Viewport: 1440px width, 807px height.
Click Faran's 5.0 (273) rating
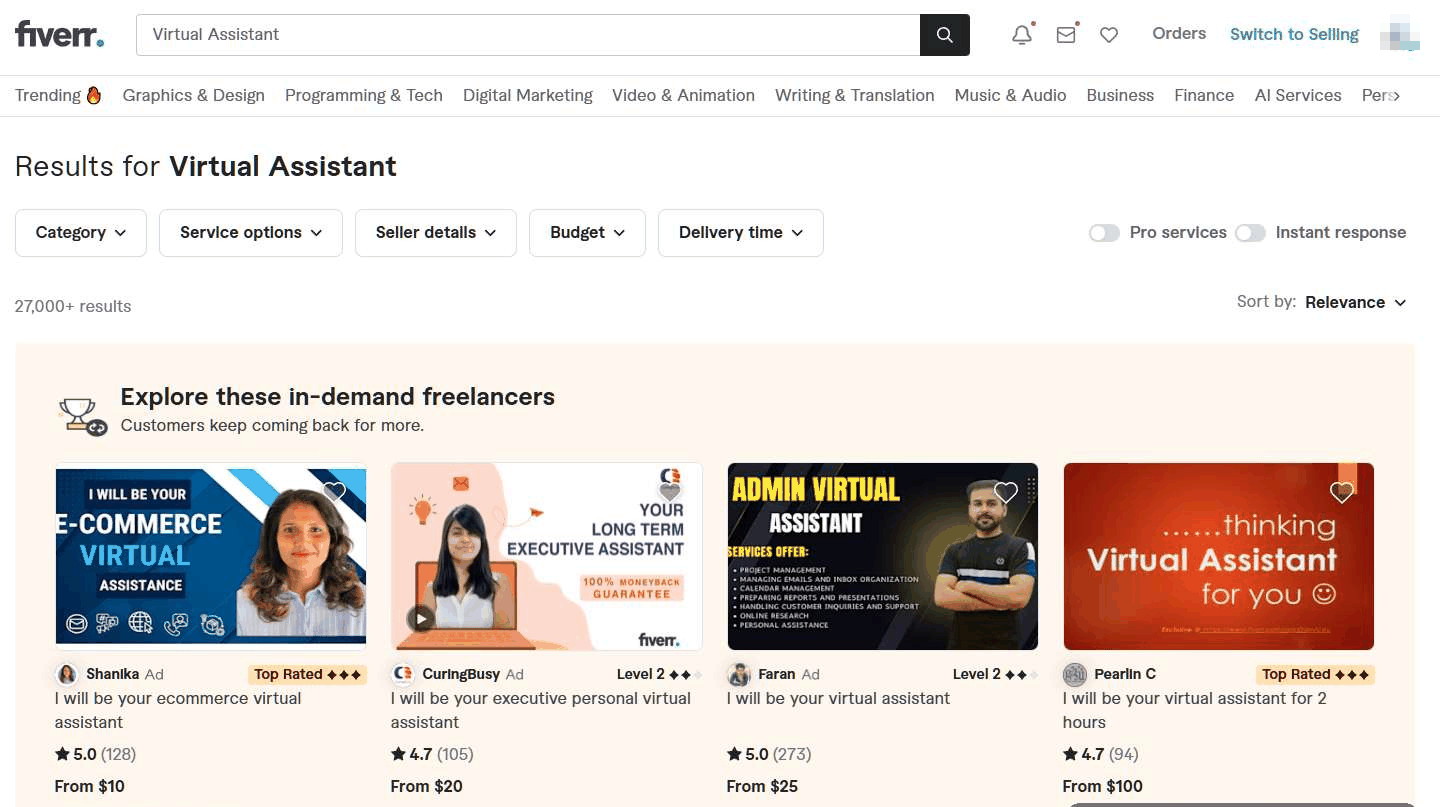click(x=769, y=754)
